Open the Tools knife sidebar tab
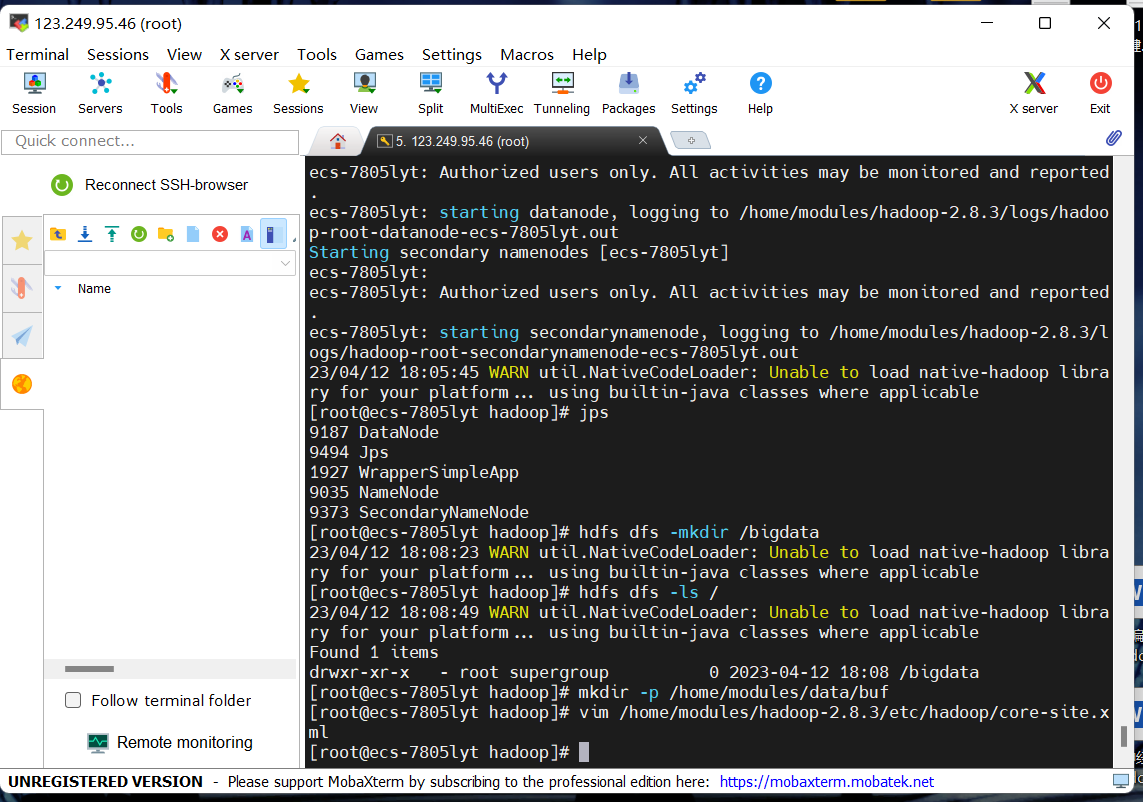Viewport: 1143px width, 802px height. [x=22, y=288]
